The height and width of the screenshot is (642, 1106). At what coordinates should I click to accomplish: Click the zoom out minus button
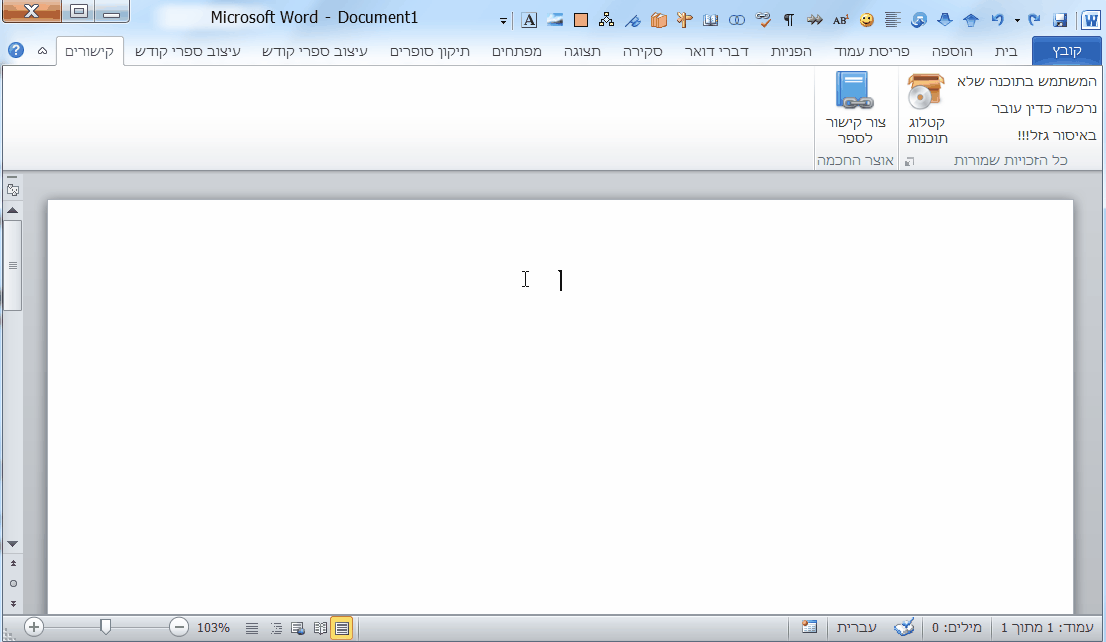click(179, 626)
